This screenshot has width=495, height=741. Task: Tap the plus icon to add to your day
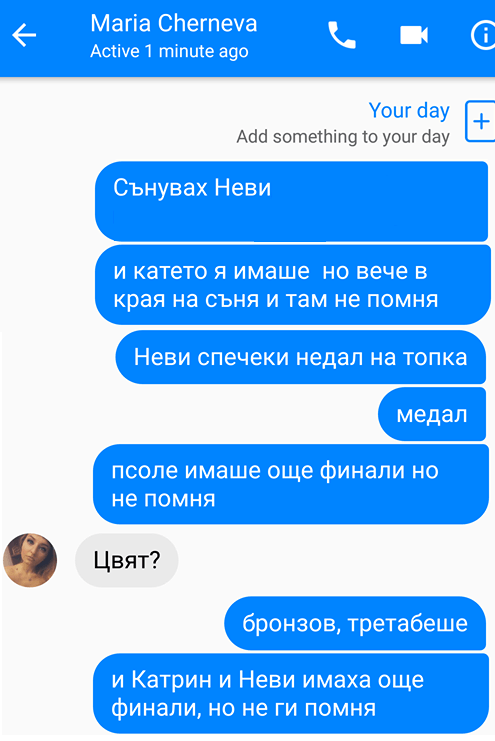tap(480, 121)
